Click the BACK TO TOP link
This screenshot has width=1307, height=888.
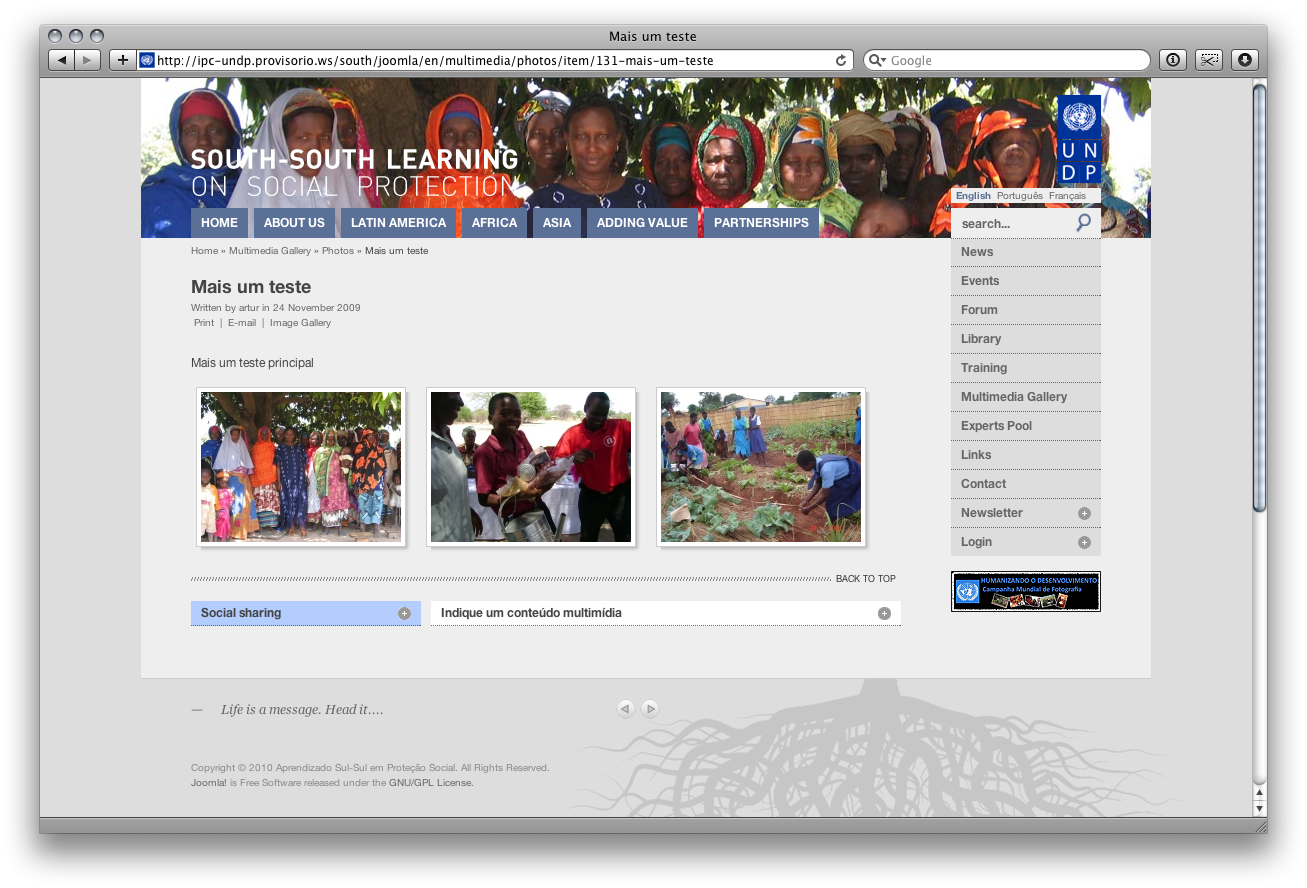pos(866,579)
